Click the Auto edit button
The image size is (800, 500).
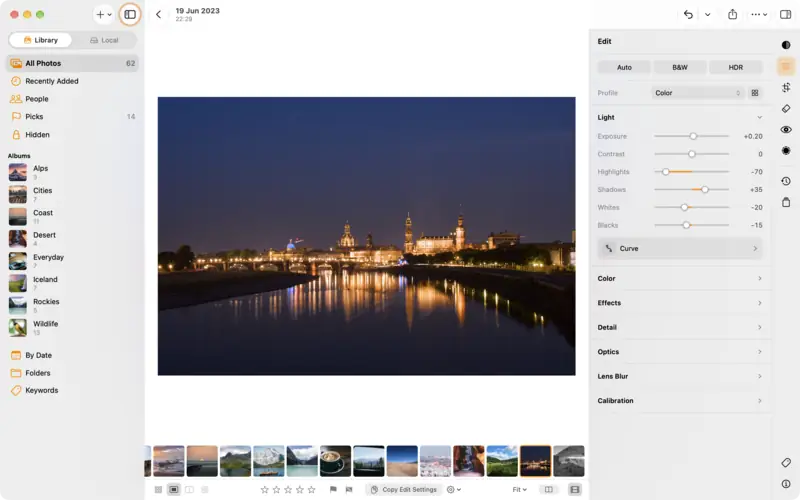(x=624, y=67)
